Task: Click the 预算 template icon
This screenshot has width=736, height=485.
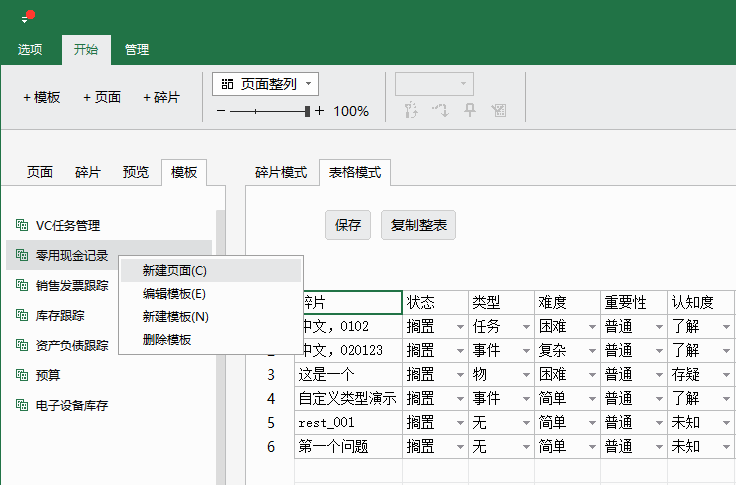Action: [x=22, y=376]
